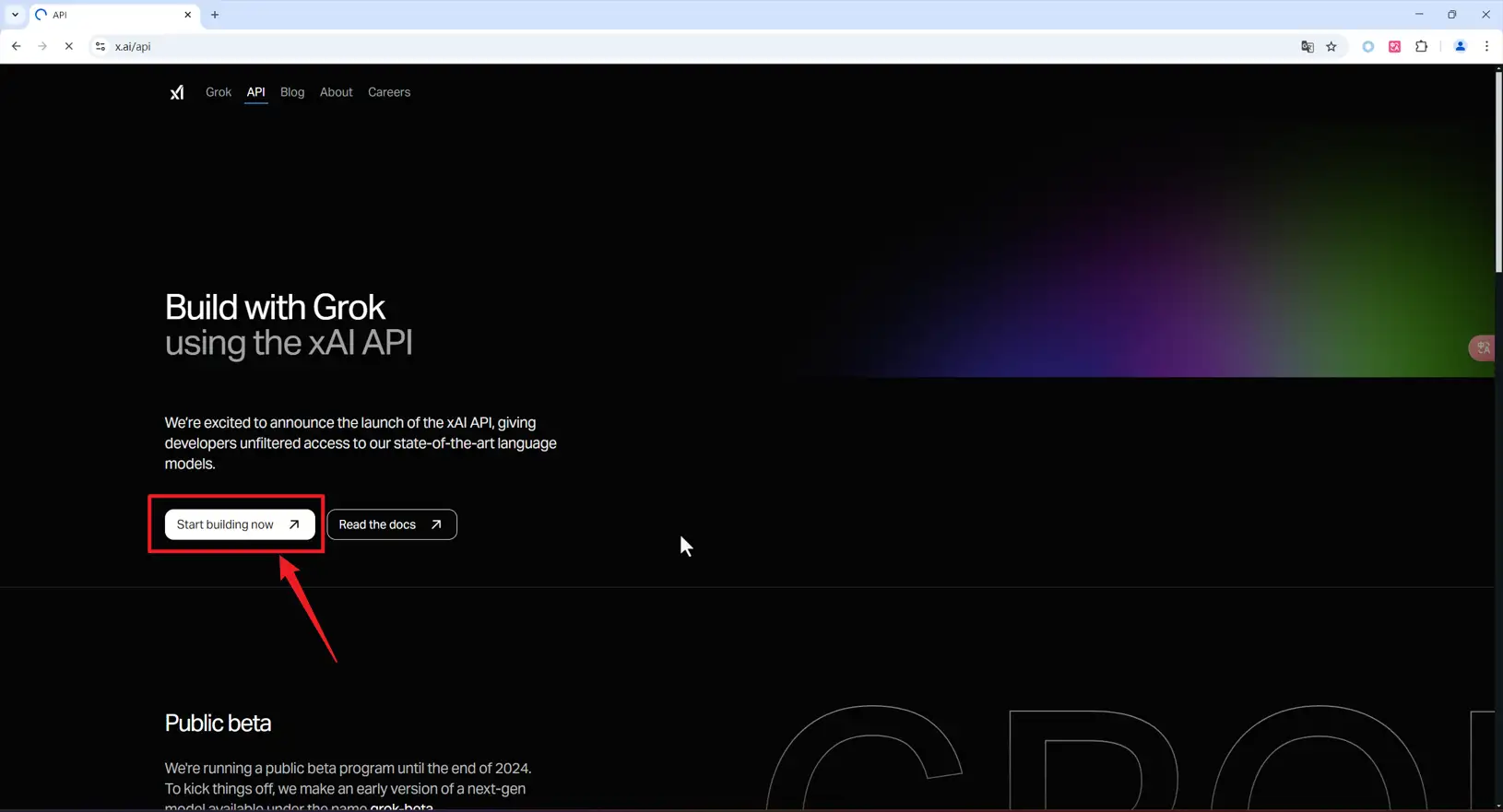This screenshot has height=812, width=1503.
Task: Click the pink extension icon in toolbar
Action: tap(1394, 47)
